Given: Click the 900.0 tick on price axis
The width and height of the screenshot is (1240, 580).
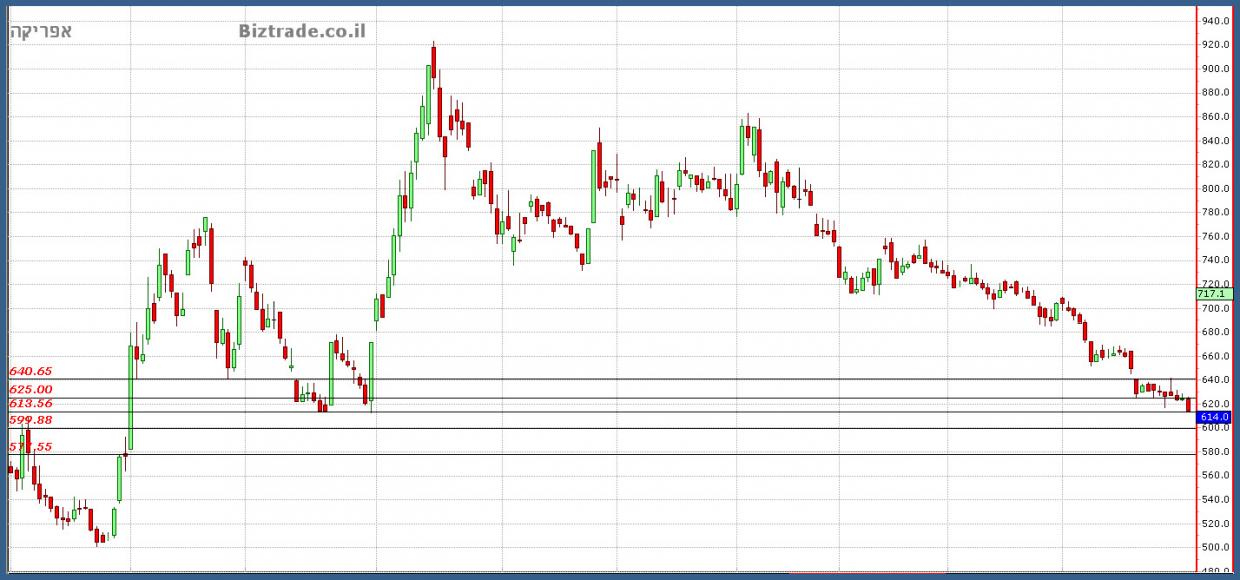Looking at the screenshot, I should click(1215, 69).
